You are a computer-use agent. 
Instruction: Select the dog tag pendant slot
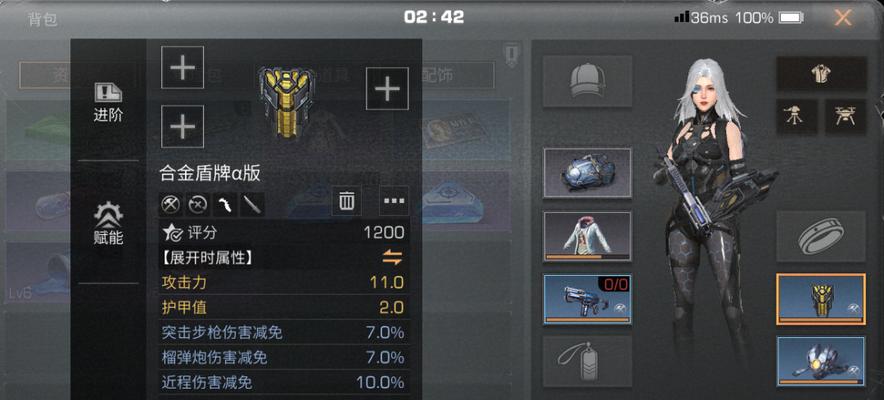(x=587, y=362)
